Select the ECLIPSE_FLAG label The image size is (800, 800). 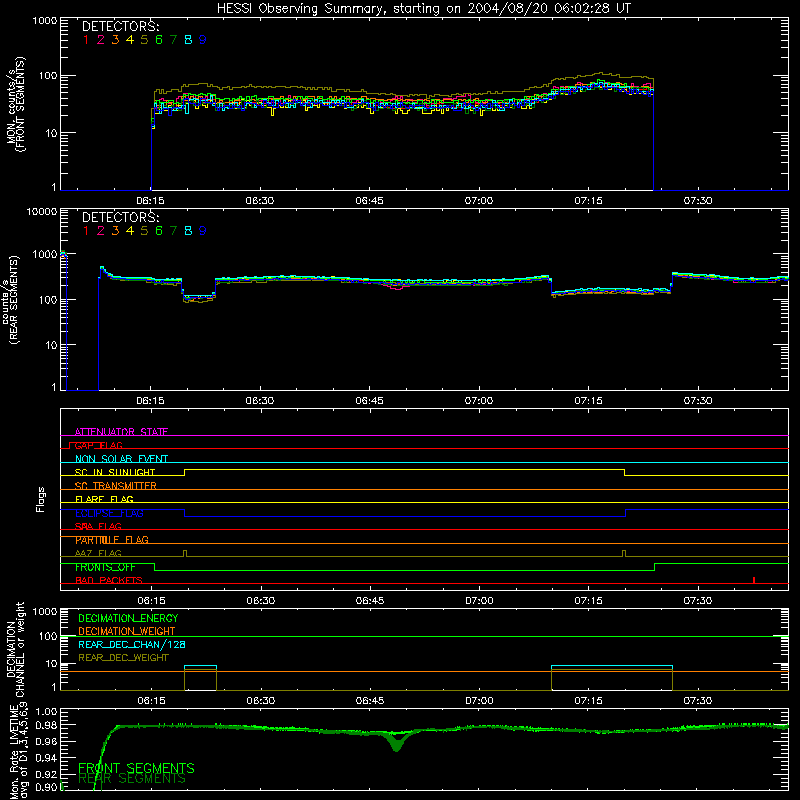pos(109,513)
